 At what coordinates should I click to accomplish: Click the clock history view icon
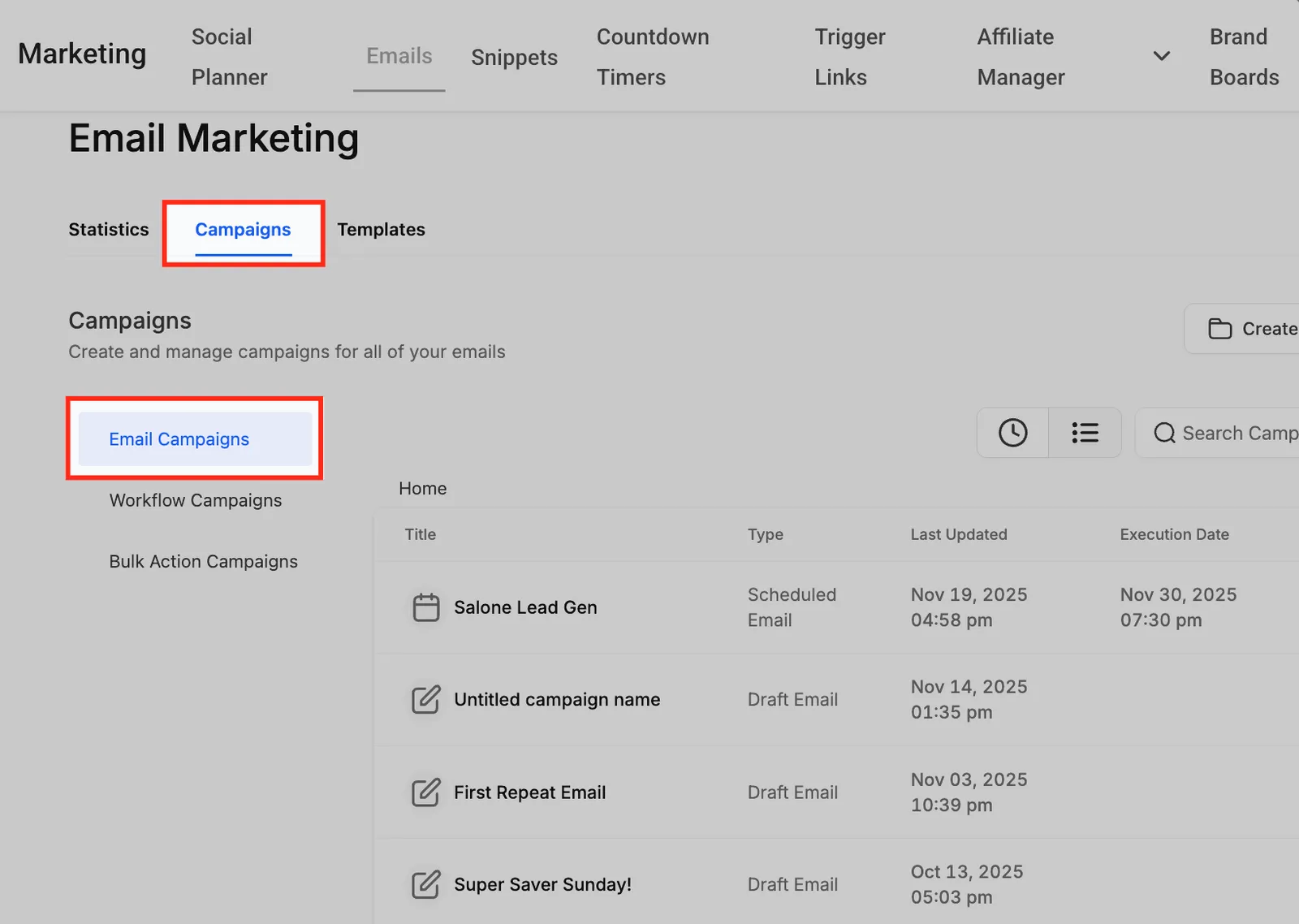tap(1012, 433)
